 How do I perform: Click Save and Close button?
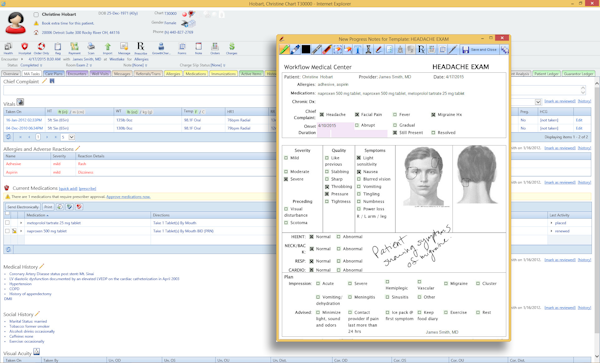[x=479, y=50]
